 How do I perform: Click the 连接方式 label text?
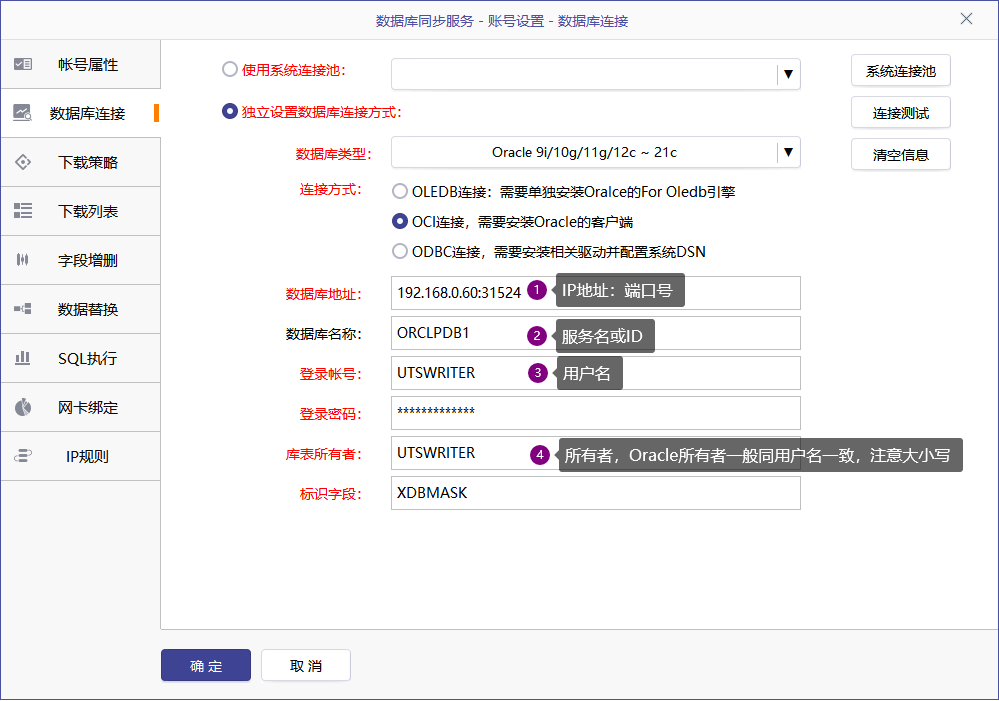(331, 189)
